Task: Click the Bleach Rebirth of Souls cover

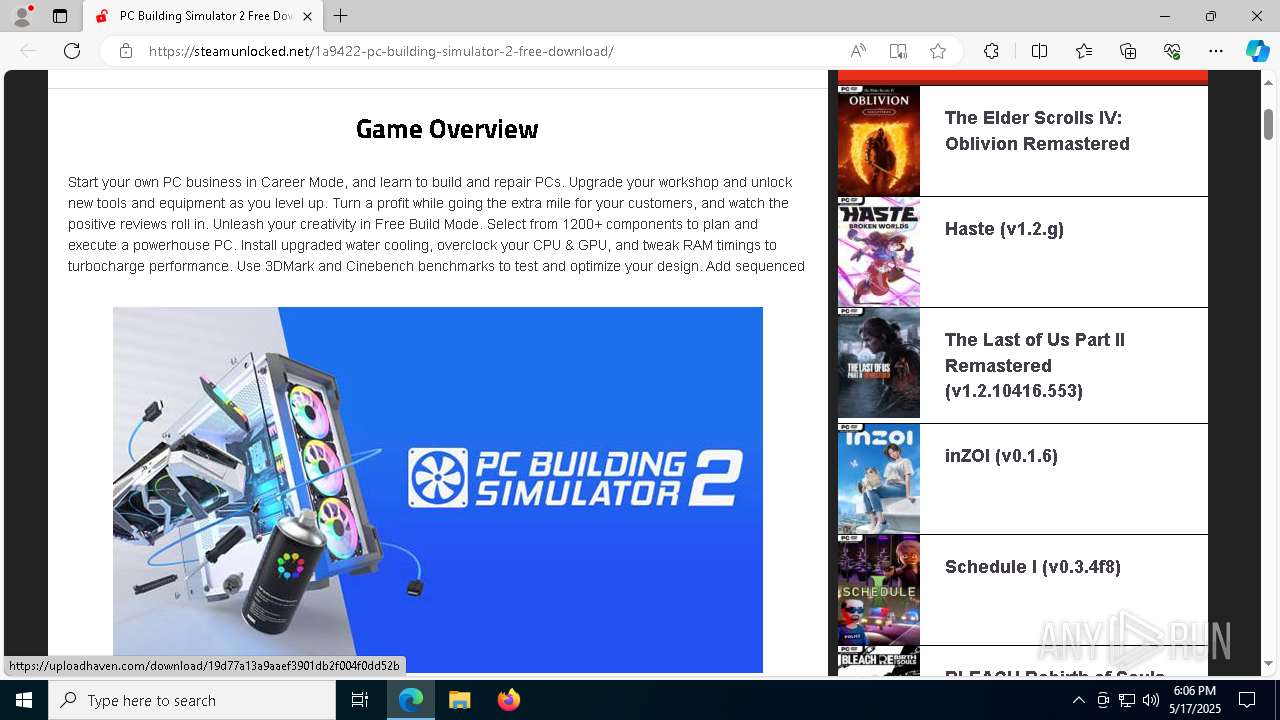Action: point(878,662)
